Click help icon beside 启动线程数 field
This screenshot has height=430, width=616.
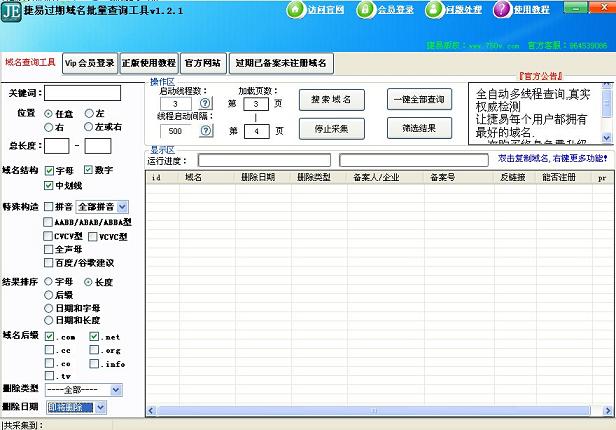205,104
